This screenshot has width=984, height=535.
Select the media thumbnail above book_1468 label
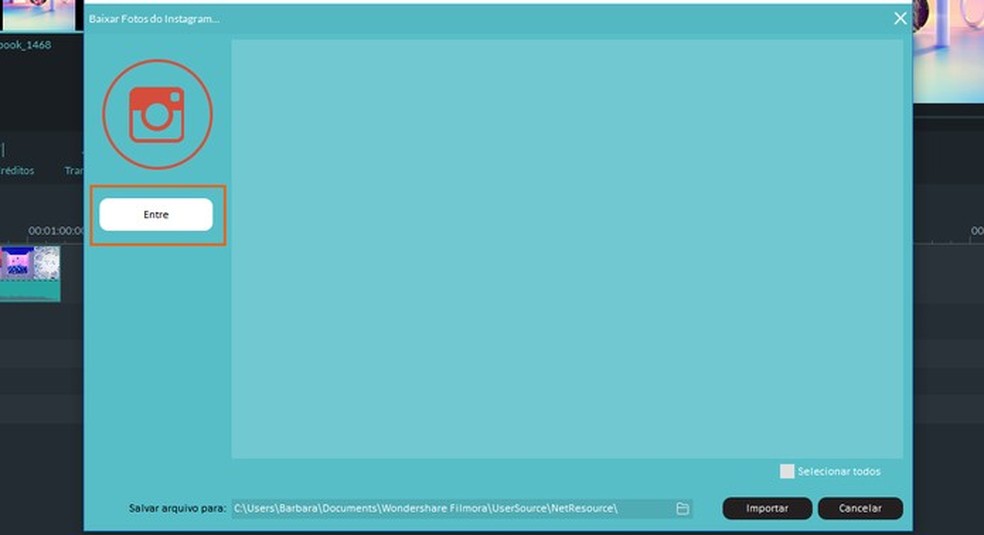pyautogui.click(x=38, y=14)
